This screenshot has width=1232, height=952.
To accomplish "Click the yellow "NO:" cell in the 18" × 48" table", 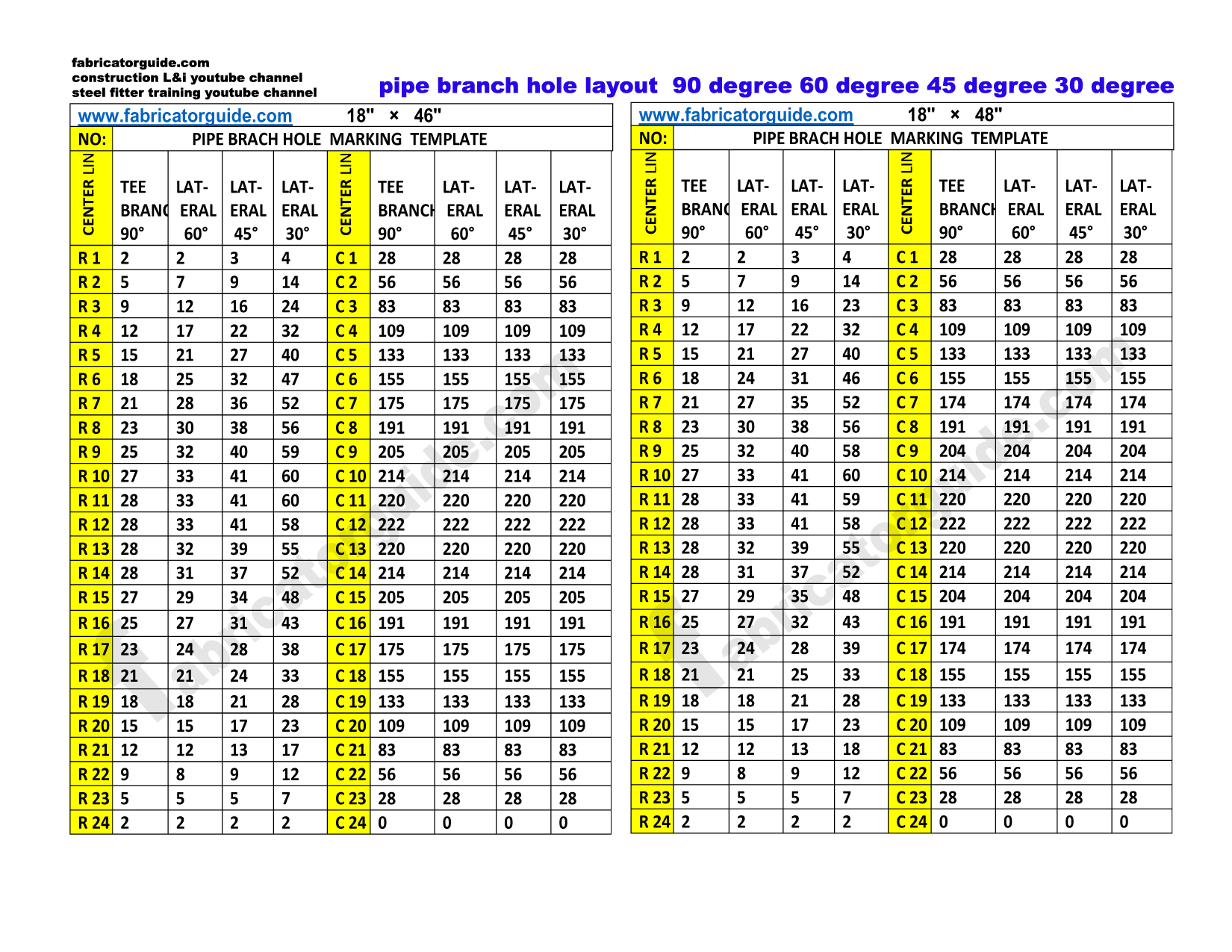I will tap(652, 138).
